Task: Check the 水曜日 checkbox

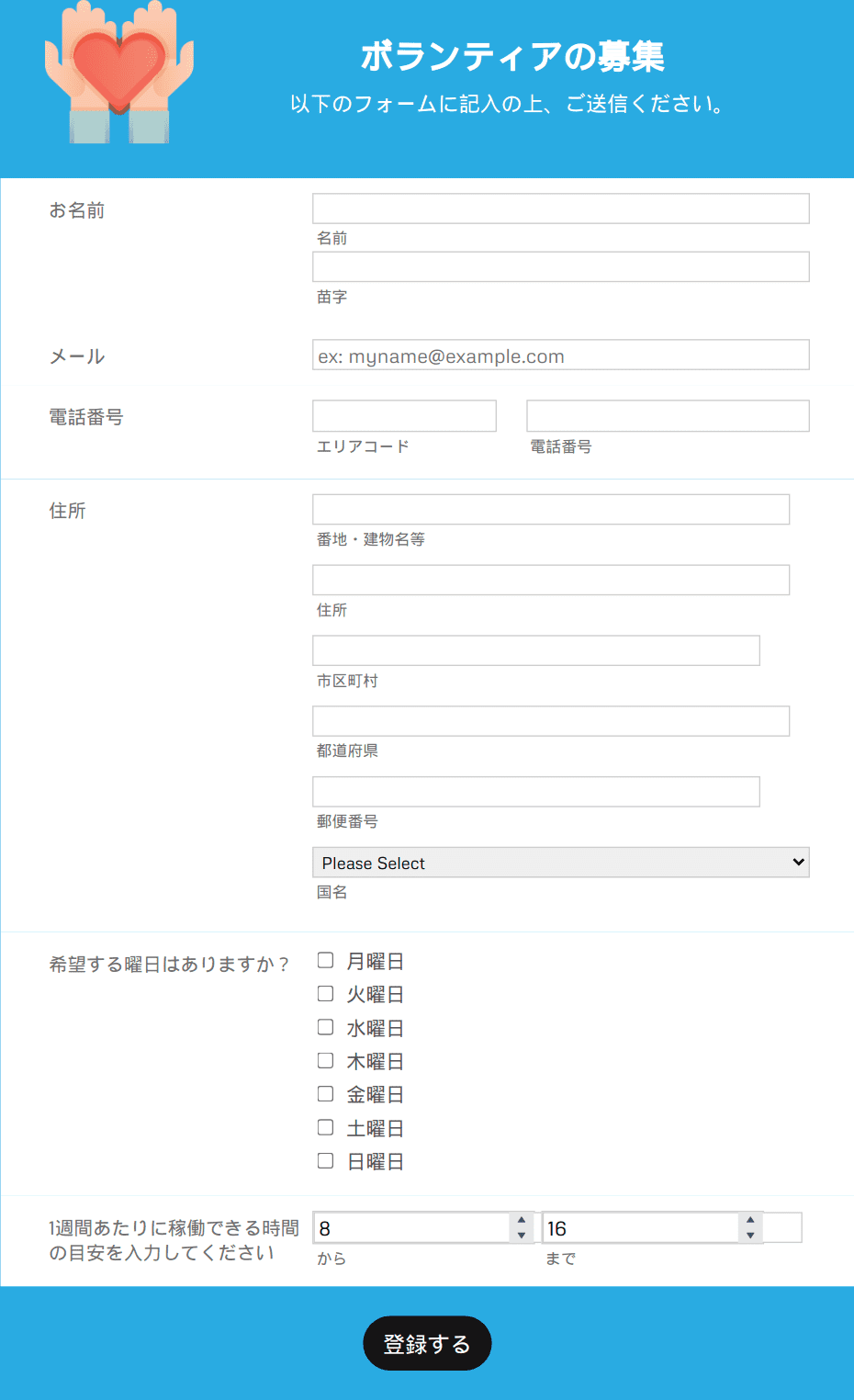Action: [325, 1027]
